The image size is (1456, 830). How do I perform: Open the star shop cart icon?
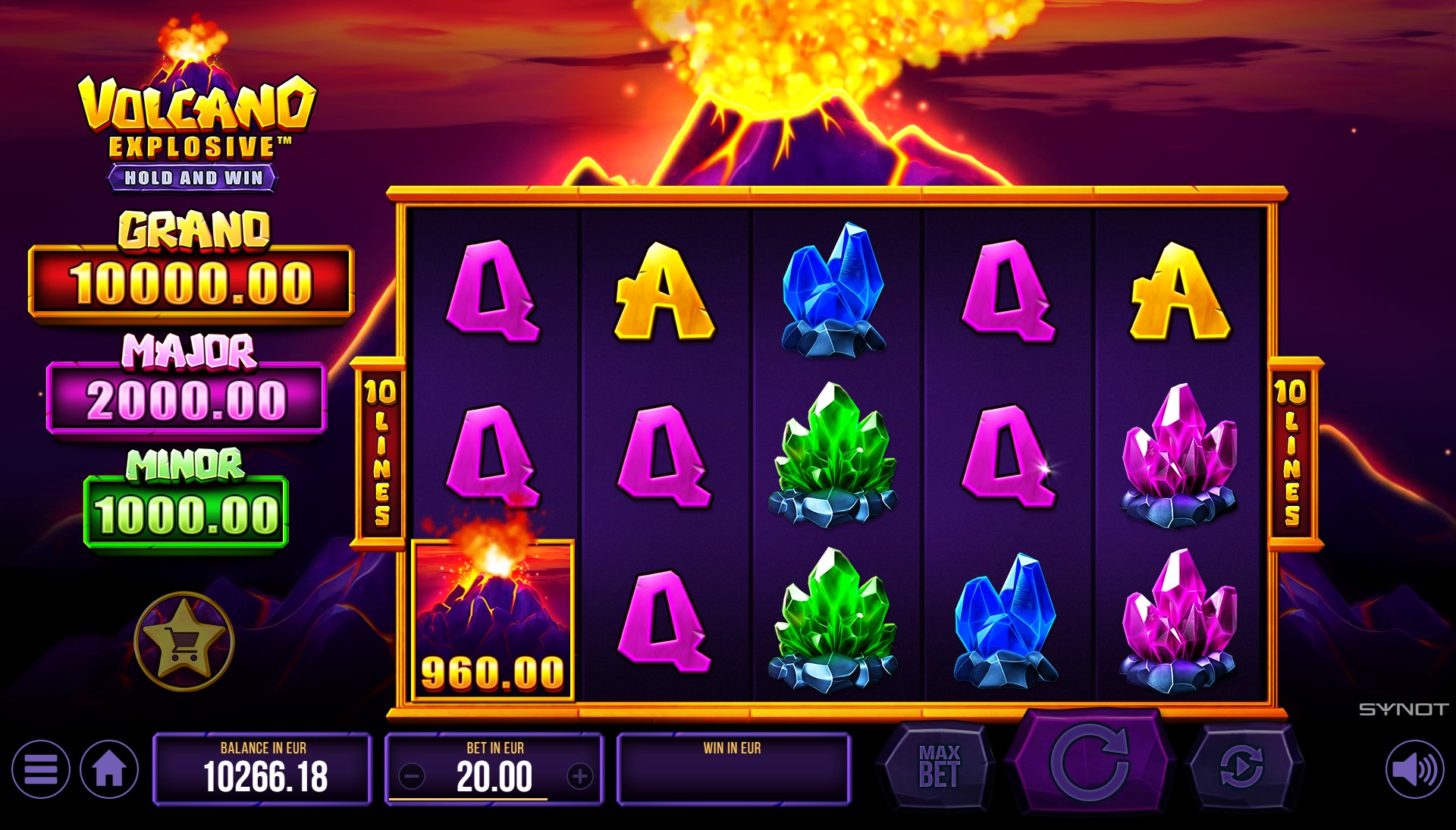(x=184, y=641)
